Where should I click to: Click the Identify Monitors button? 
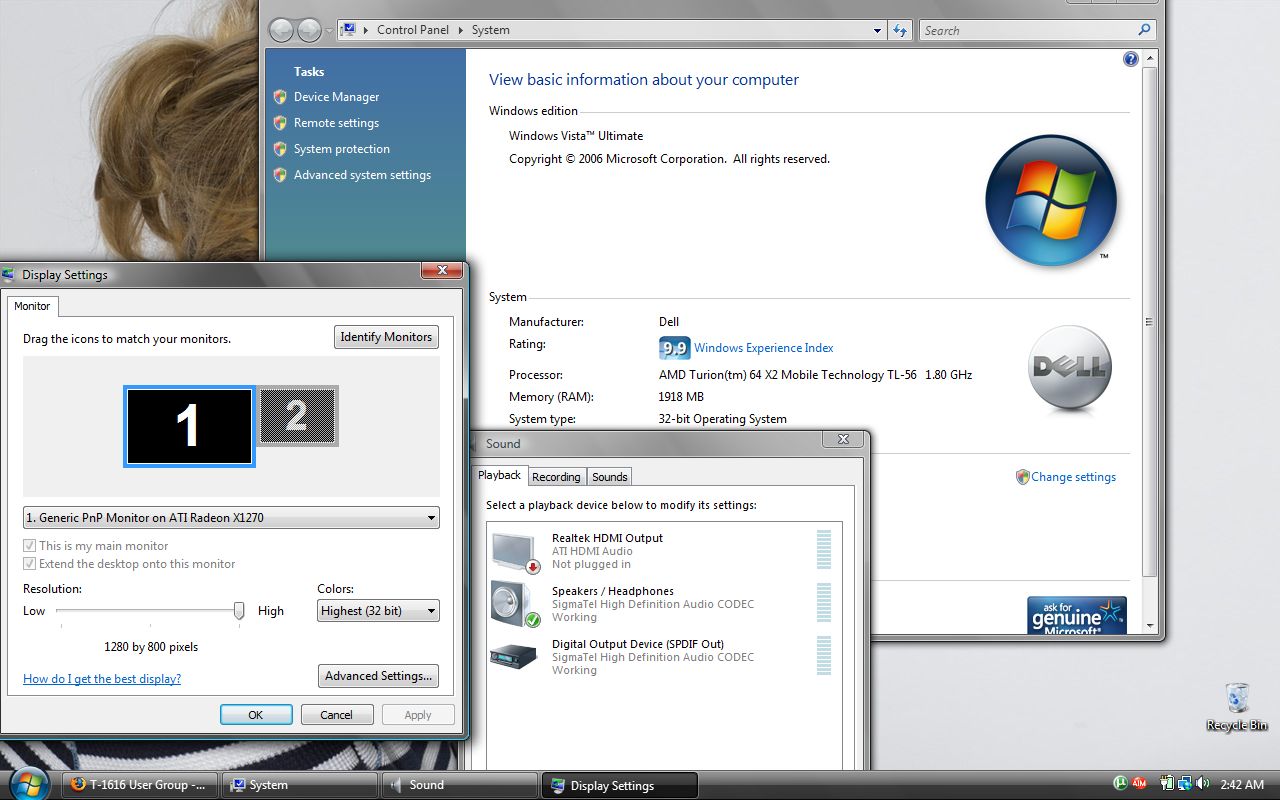[x=386, y=337]
